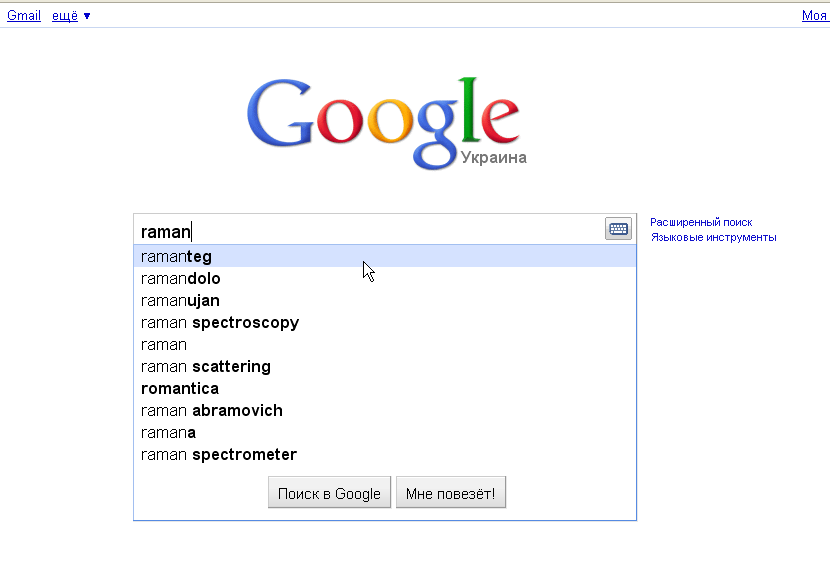Click the raman search input field
Viewport: 830px width, 566px height.
pos(370,231)
